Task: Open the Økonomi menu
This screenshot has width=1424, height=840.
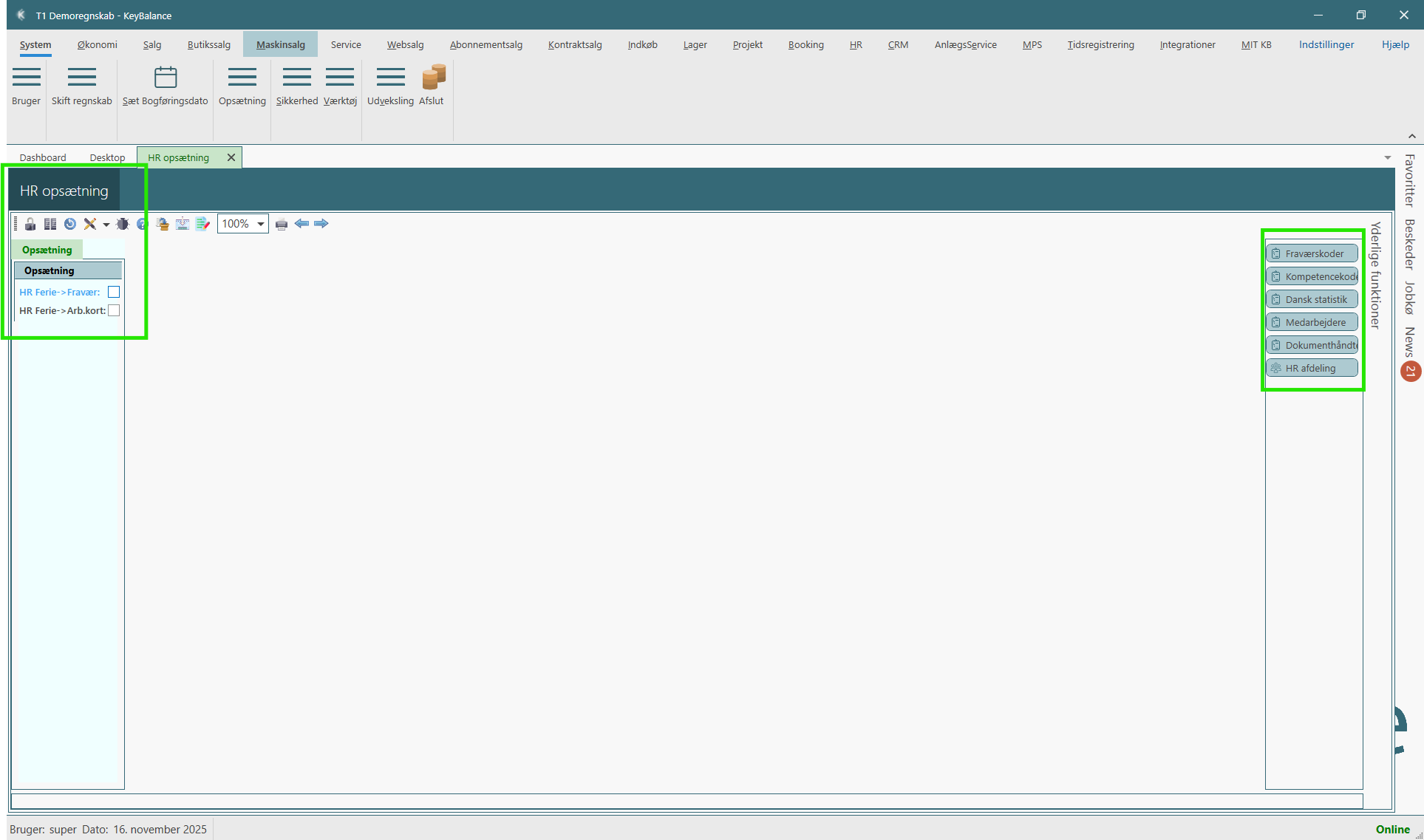Action: (97, 44)
